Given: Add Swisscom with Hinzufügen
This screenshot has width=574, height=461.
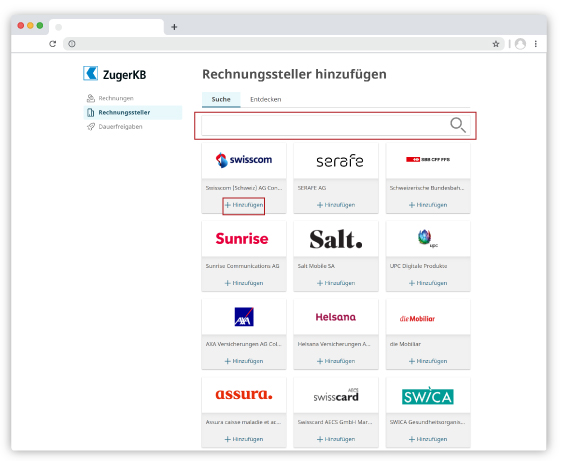Looking at the screenshot, I should pyautogui.click(x=244, y=205).
